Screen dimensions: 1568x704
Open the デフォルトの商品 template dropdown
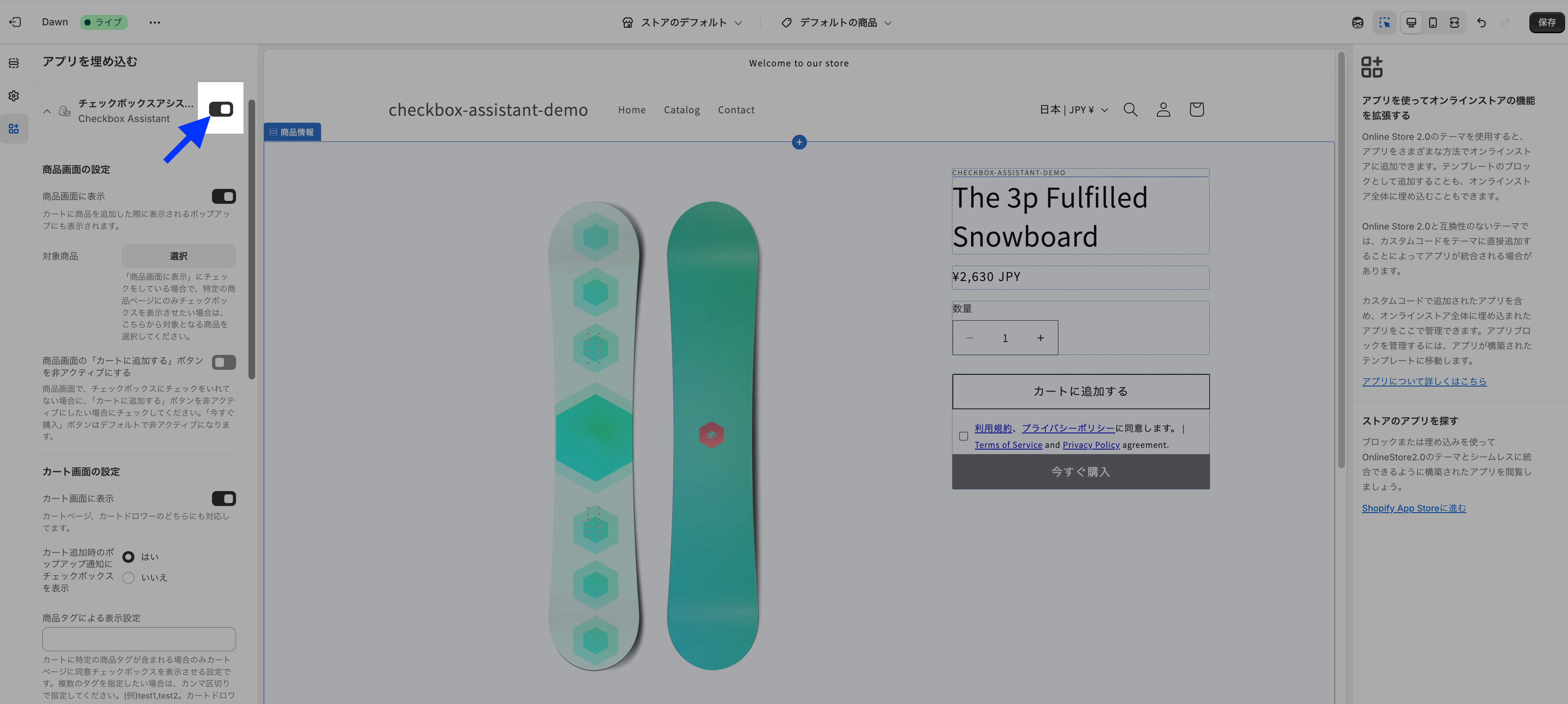click(837, 22)
